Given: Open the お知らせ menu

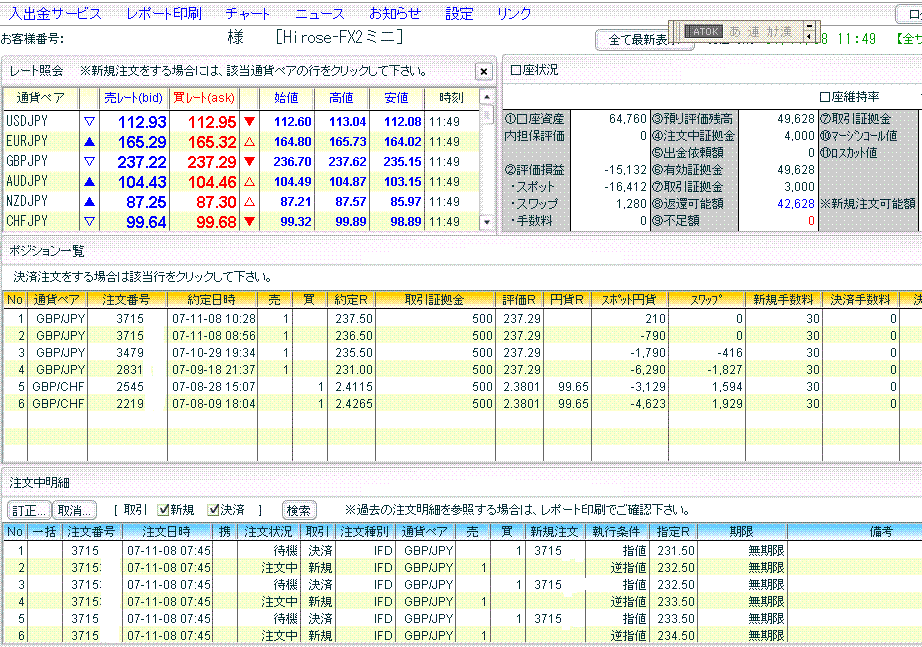Looking at the screenshot, I should pyautogui.click(x=395, y=14).
